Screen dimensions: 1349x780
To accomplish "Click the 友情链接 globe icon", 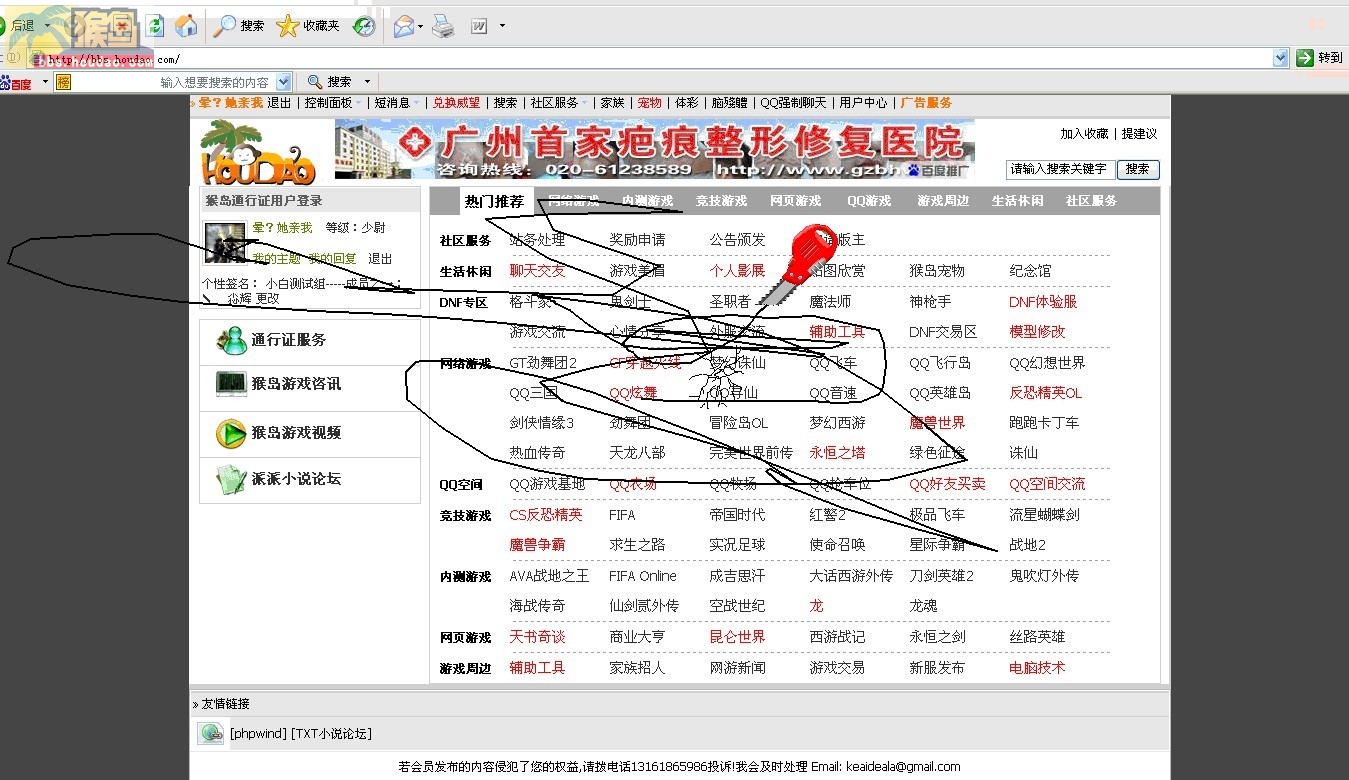I will coord(211,734).
